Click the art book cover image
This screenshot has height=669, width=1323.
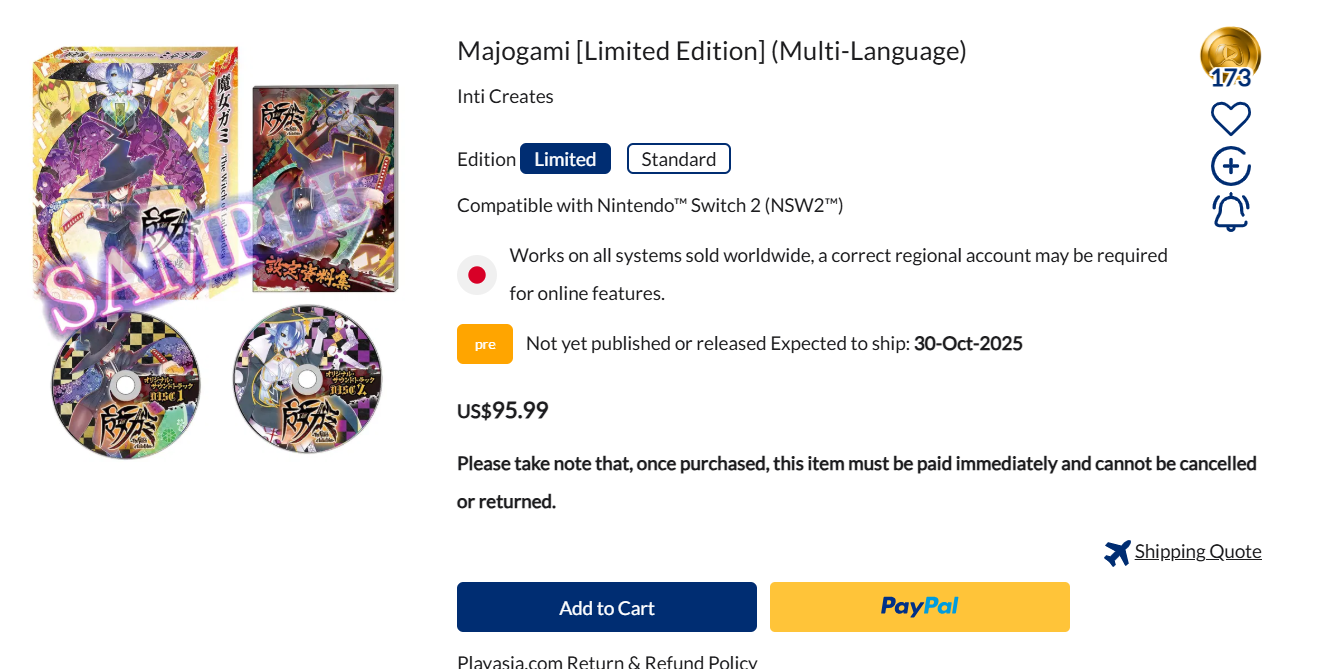click(x=325, y=188)
